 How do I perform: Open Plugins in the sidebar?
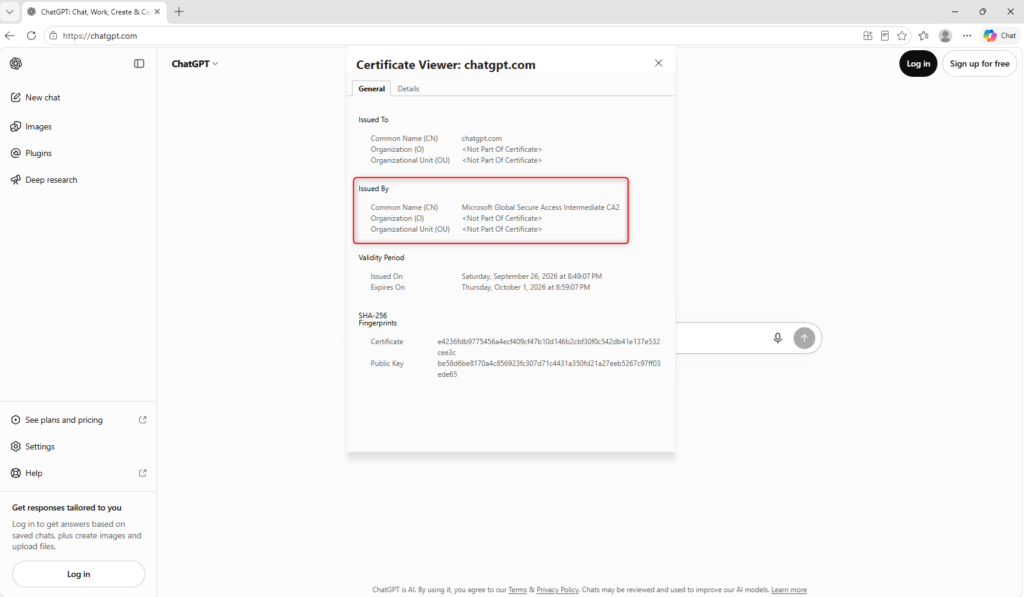click(x=31, y=153)
